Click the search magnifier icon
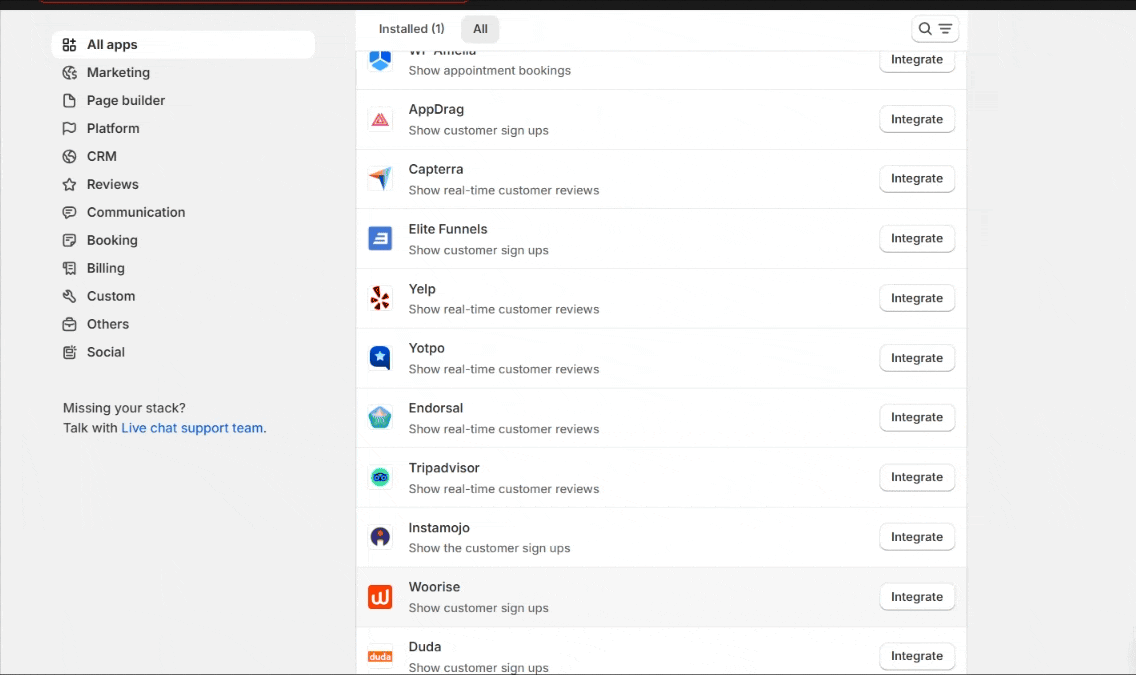 coord(925,29)
